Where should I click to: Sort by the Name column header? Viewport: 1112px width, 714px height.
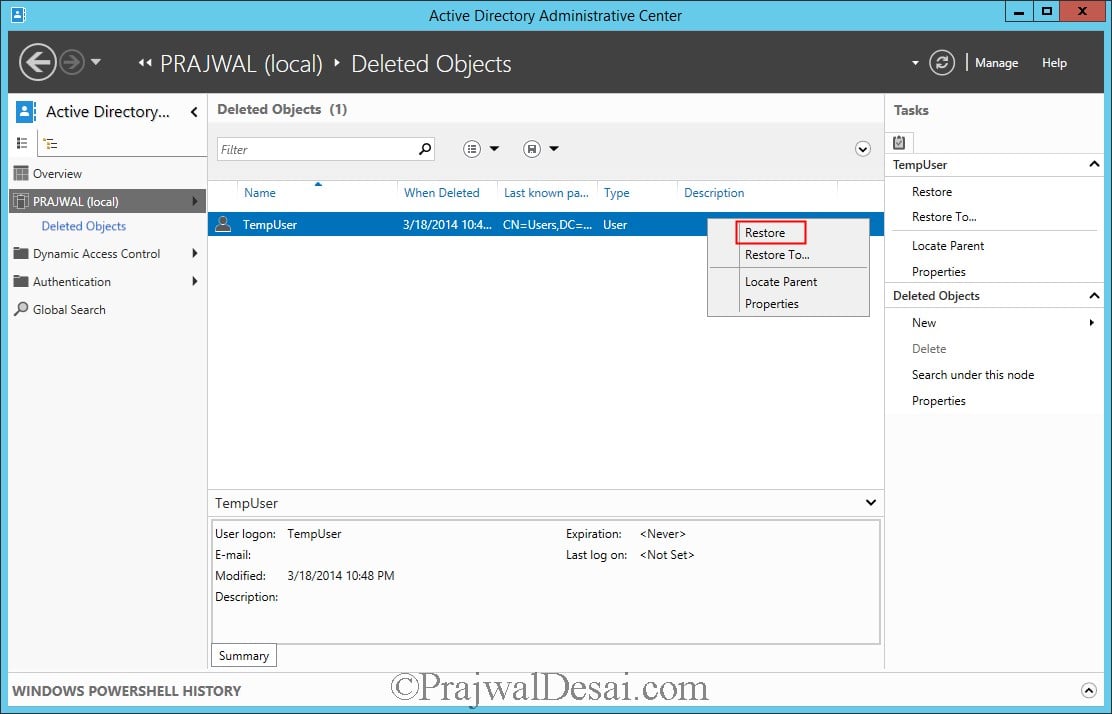260,193
